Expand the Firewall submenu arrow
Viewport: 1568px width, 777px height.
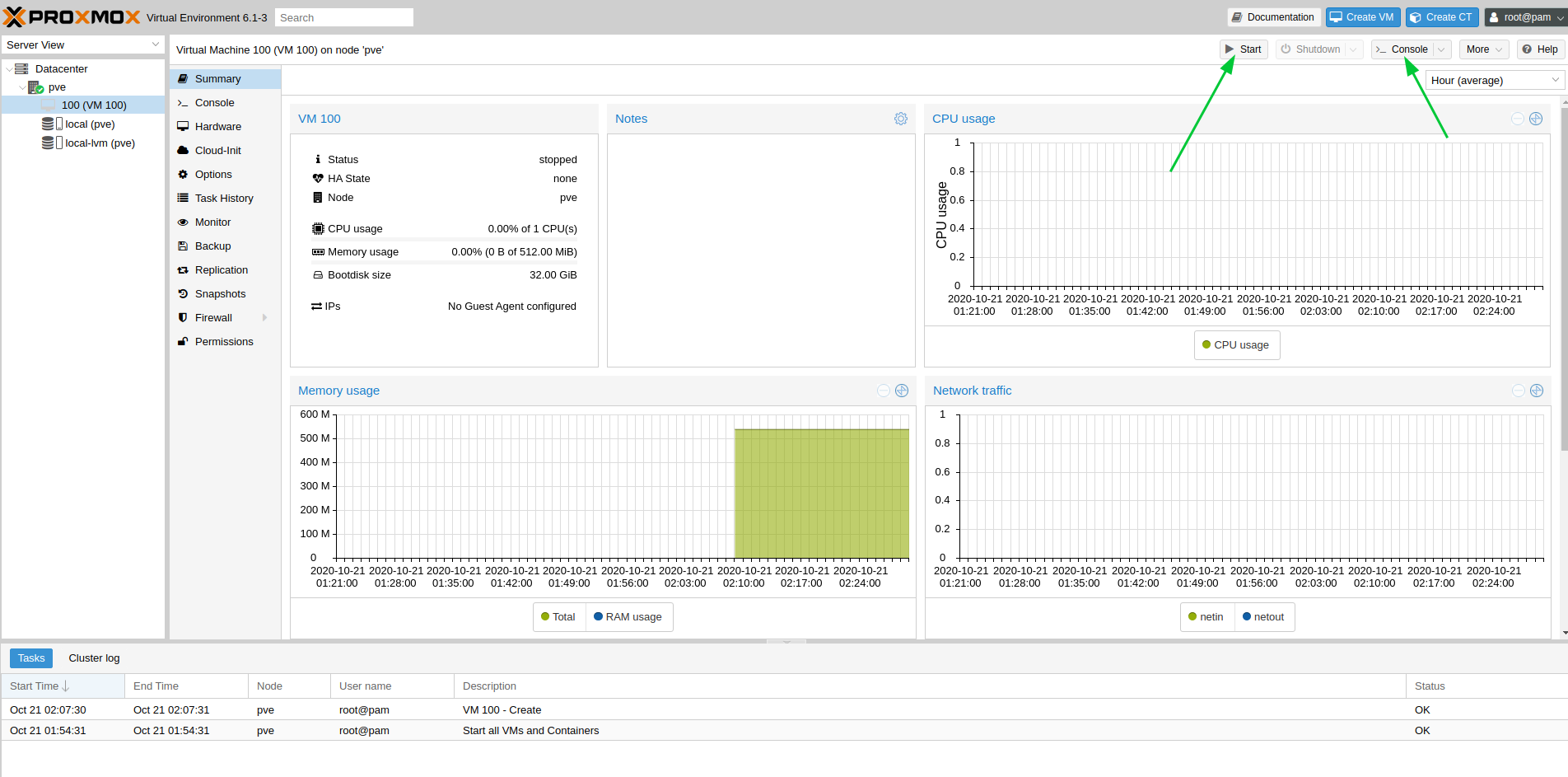[x=264, y=317]
